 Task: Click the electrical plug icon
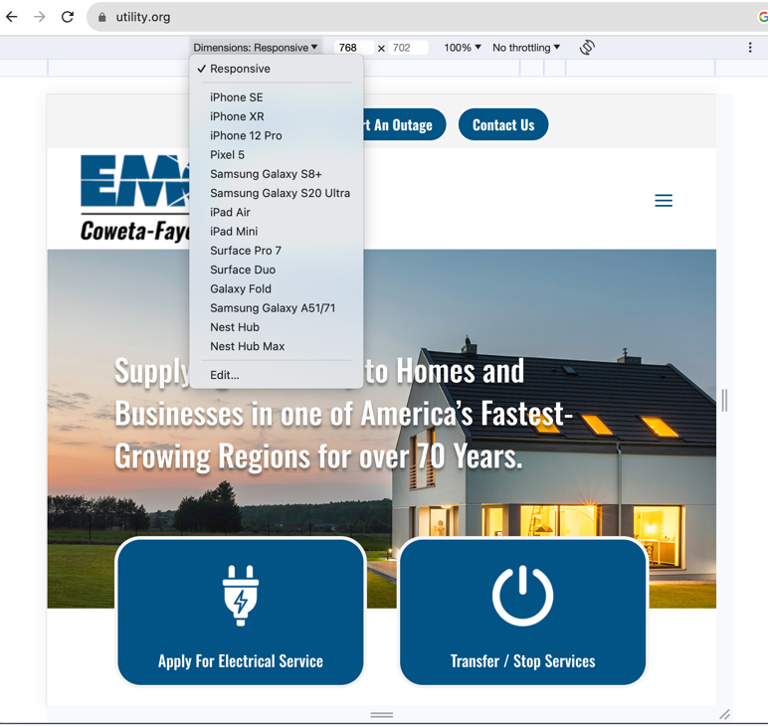pos(240,595)
